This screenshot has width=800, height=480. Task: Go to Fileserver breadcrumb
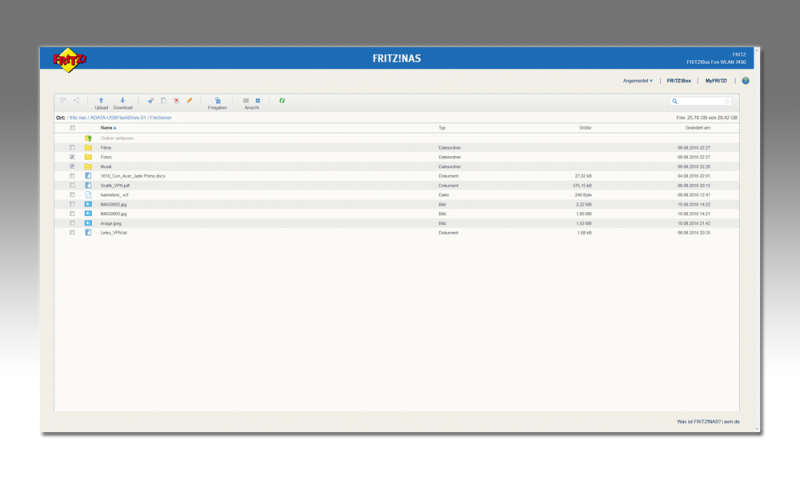(161, 118)
